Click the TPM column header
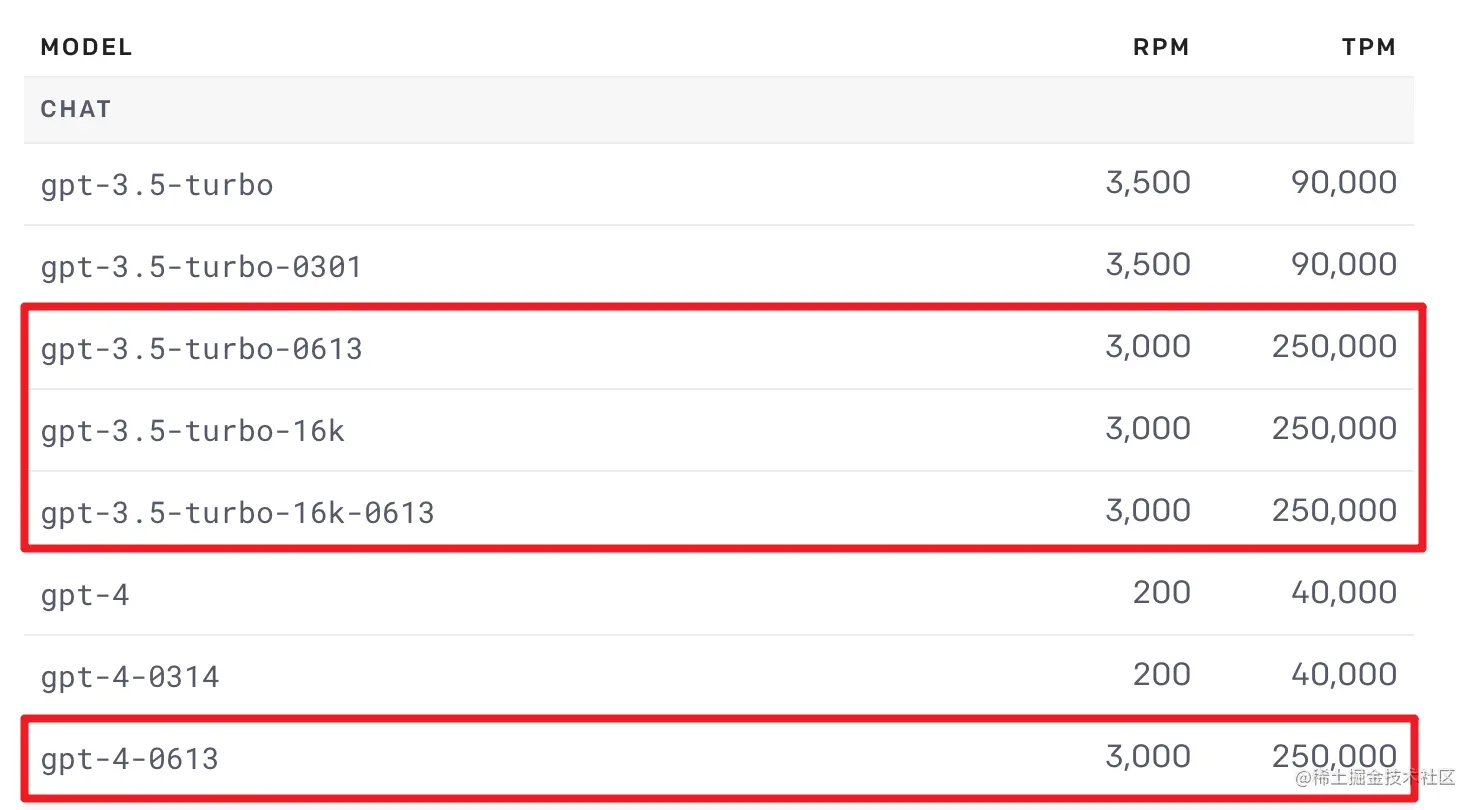 [1369, 47]
